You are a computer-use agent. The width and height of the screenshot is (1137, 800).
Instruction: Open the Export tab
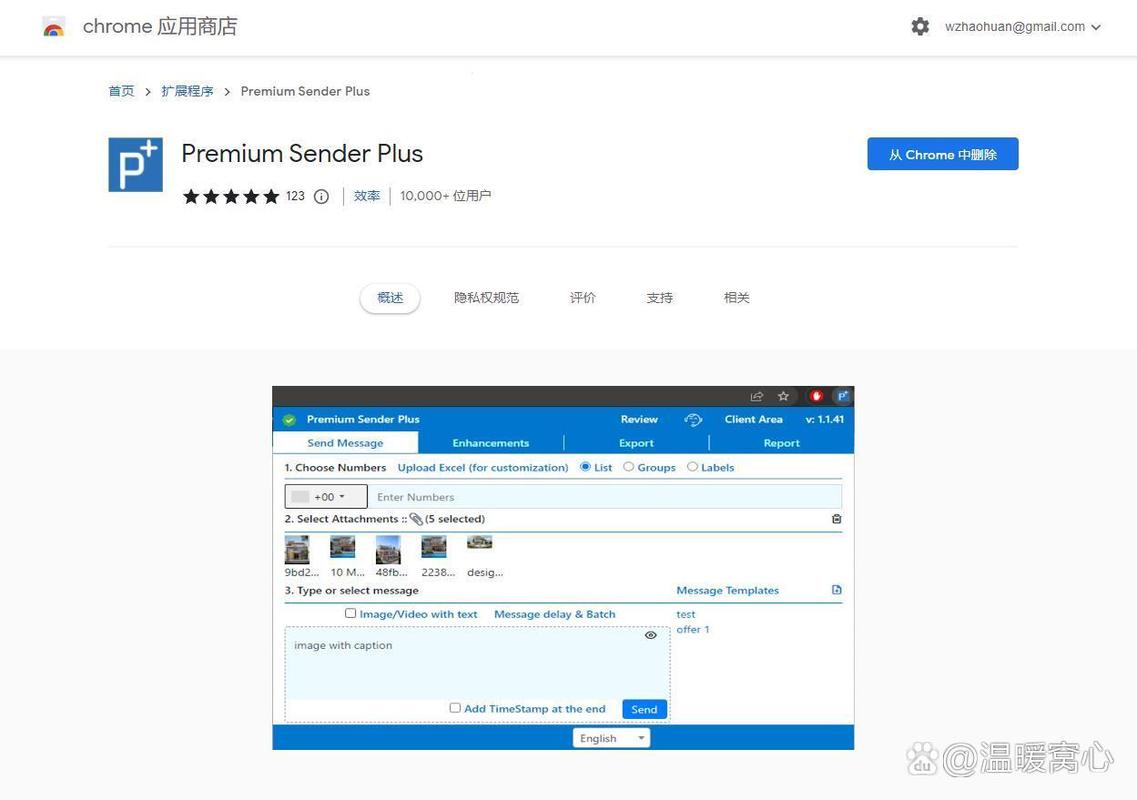click(637, 443)
